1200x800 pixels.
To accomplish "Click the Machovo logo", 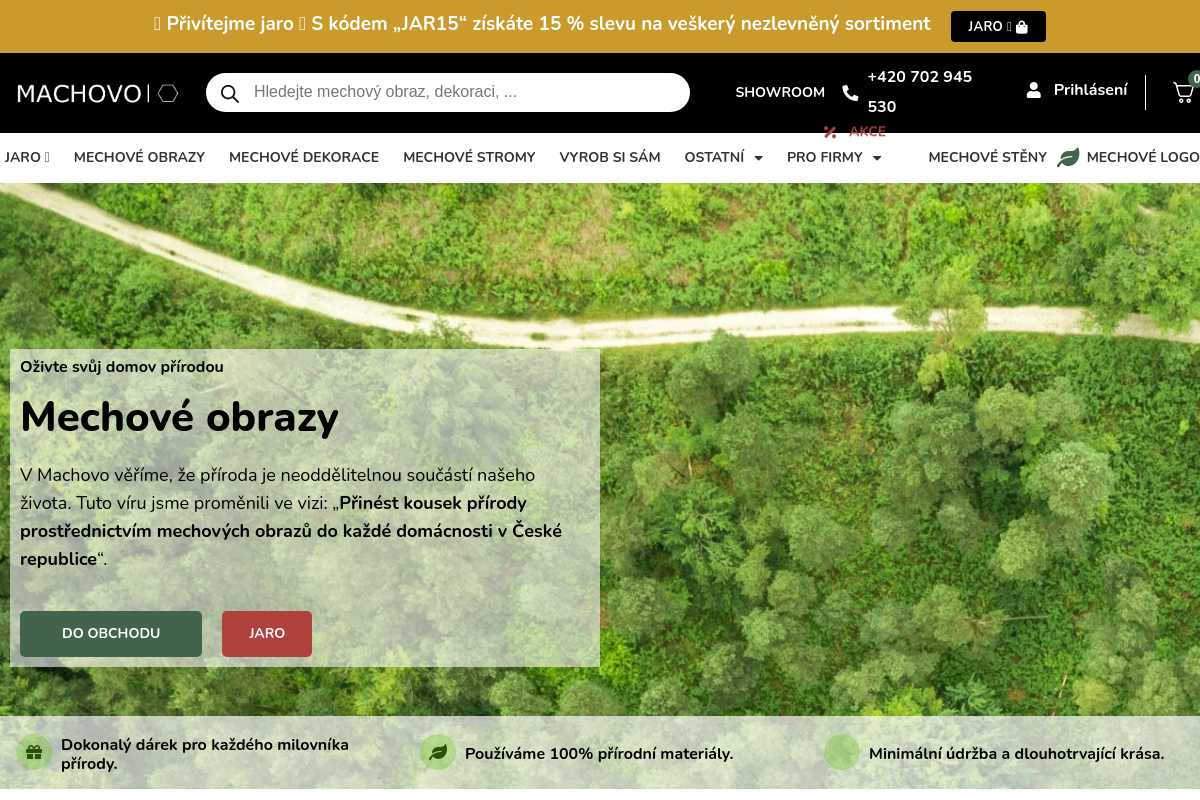I will tap(98, 94).
